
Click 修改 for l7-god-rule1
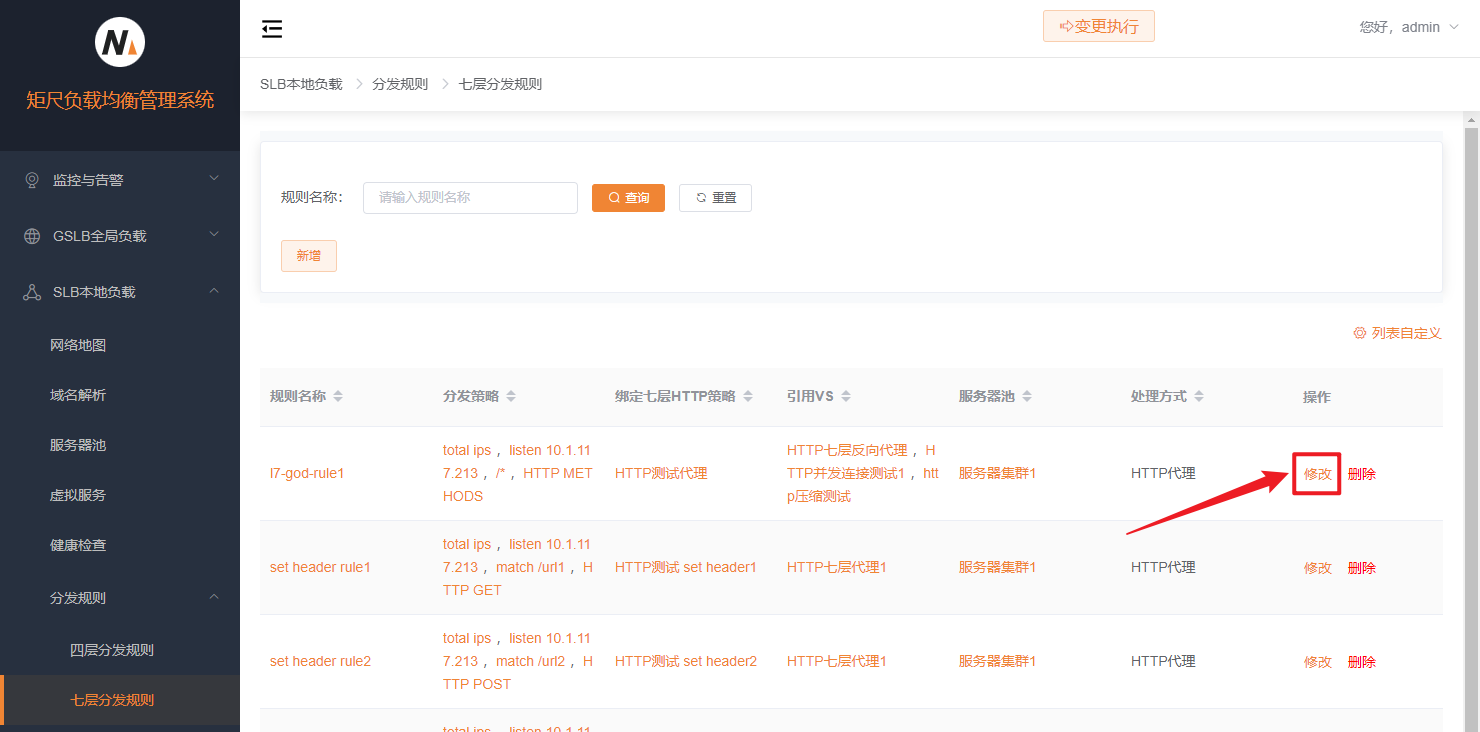1317,474
